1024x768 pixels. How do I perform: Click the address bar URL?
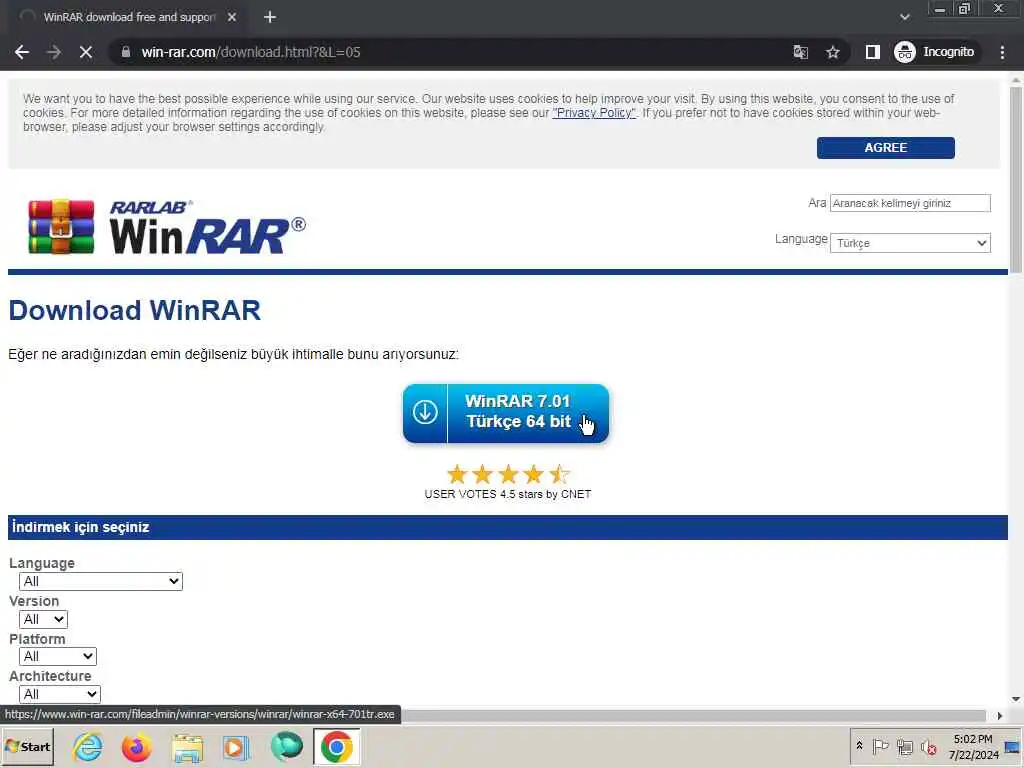click(x=251, y=52)
